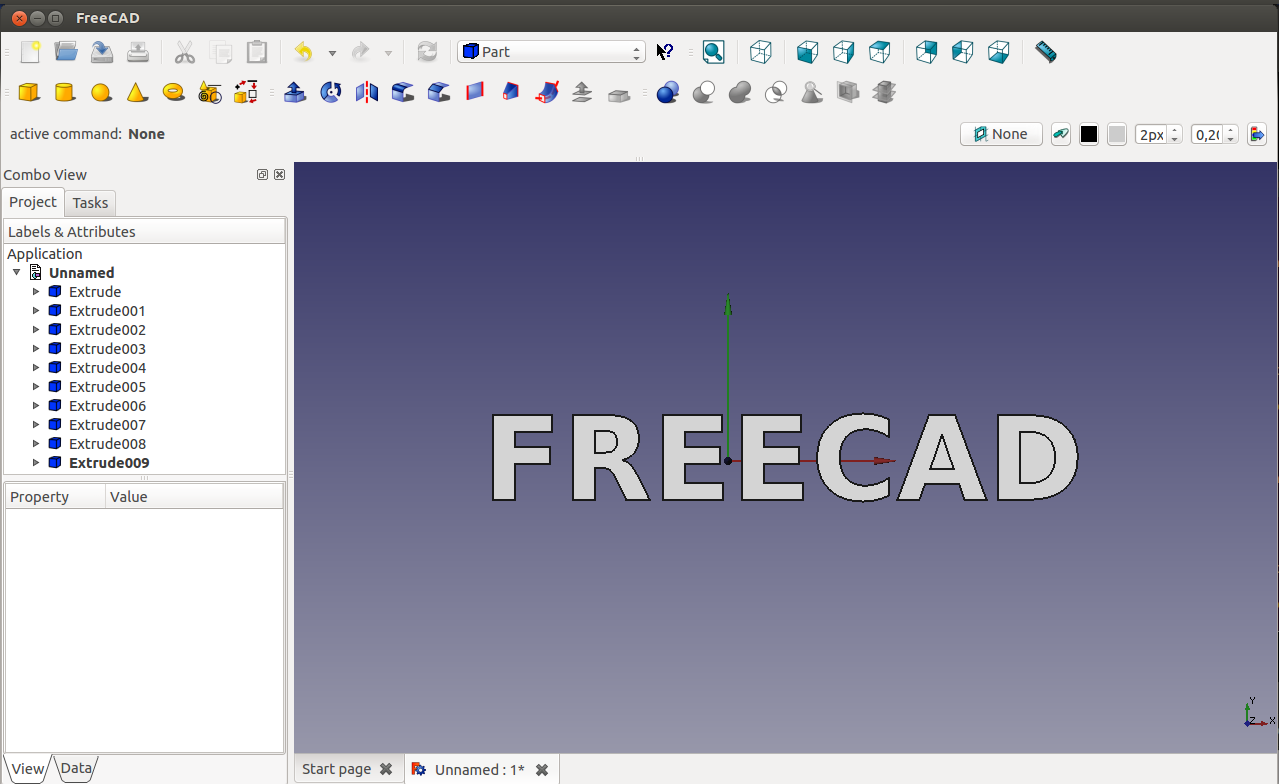Select the Cylinder primitive tool
The image size is (1279, 784).
point(65,93)
